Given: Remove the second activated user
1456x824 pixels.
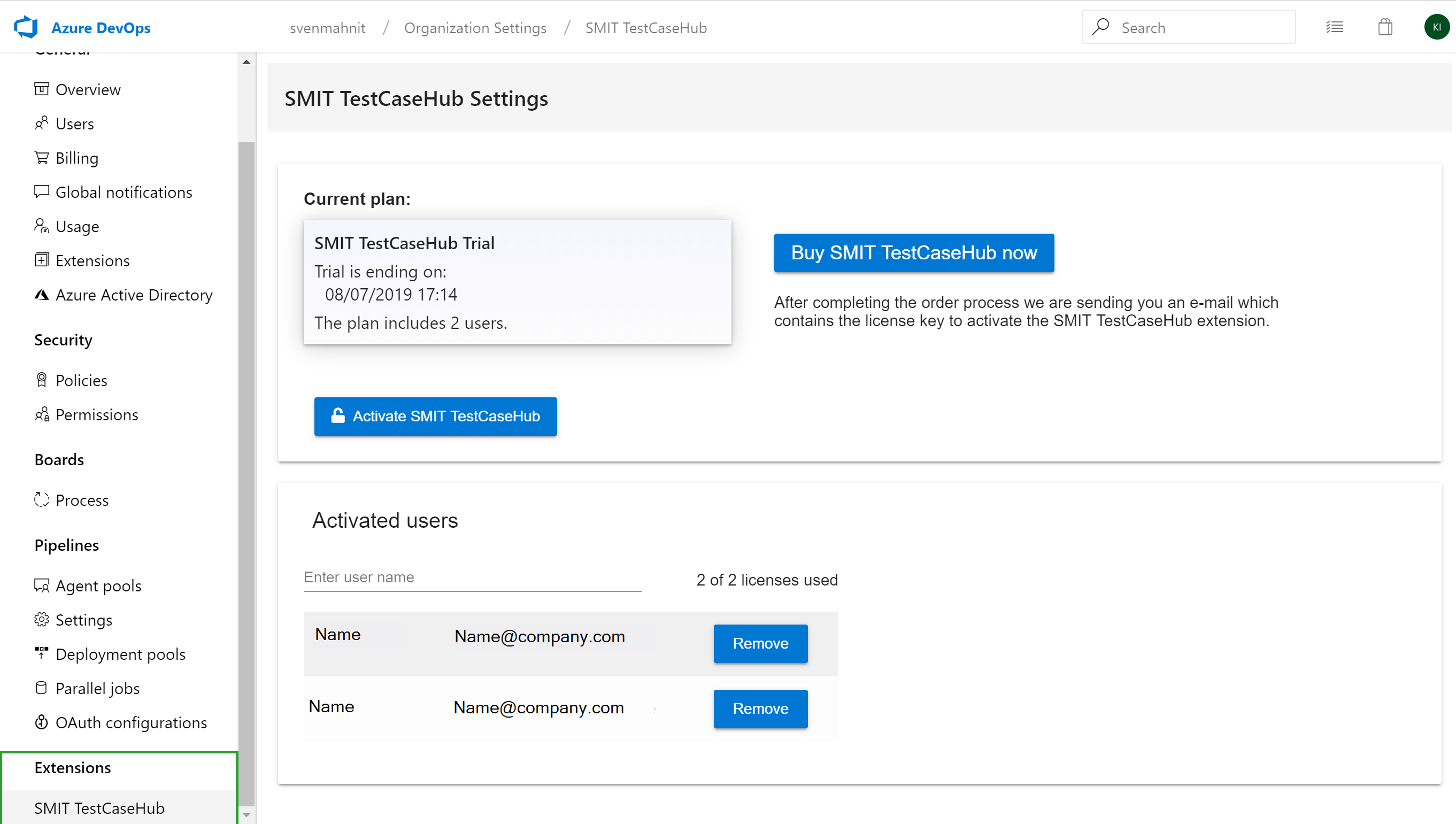Looking at the screenshot, I should tap(760, 708).
